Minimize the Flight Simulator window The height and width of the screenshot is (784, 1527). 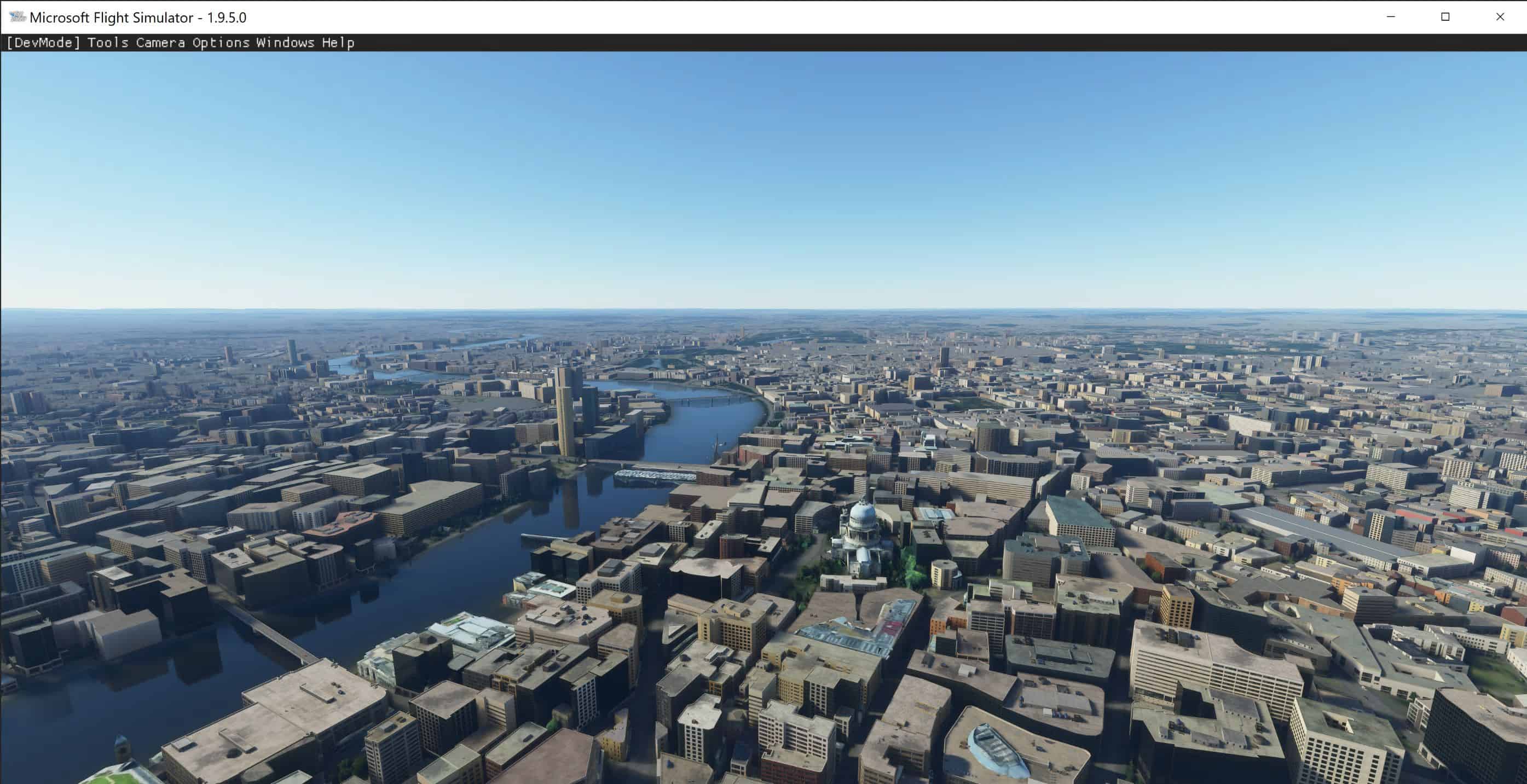click(1391, 16)
